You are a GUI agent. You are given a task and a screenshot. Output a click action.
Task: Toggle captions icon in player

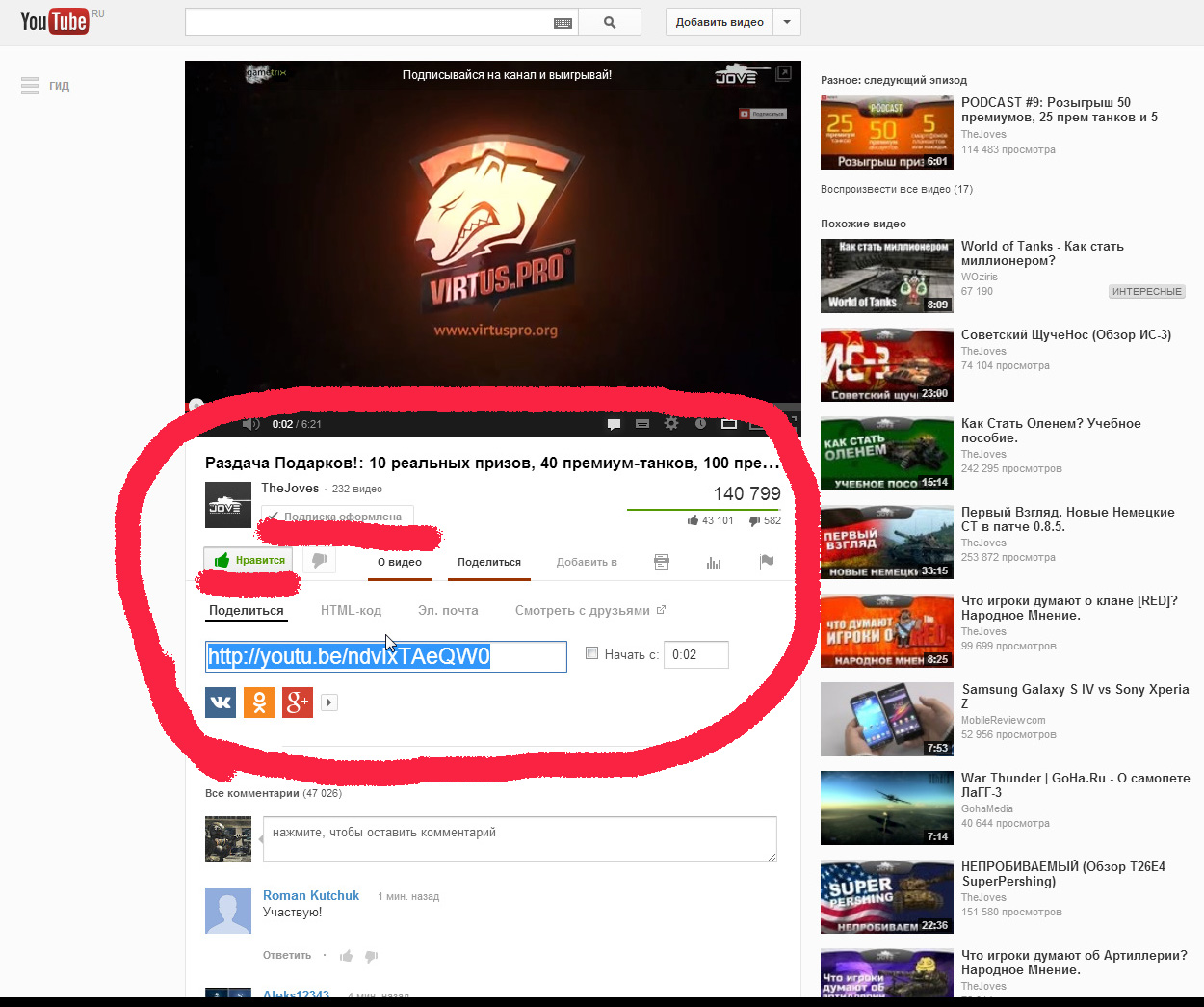pyautogui.click(x=642, y=424)
